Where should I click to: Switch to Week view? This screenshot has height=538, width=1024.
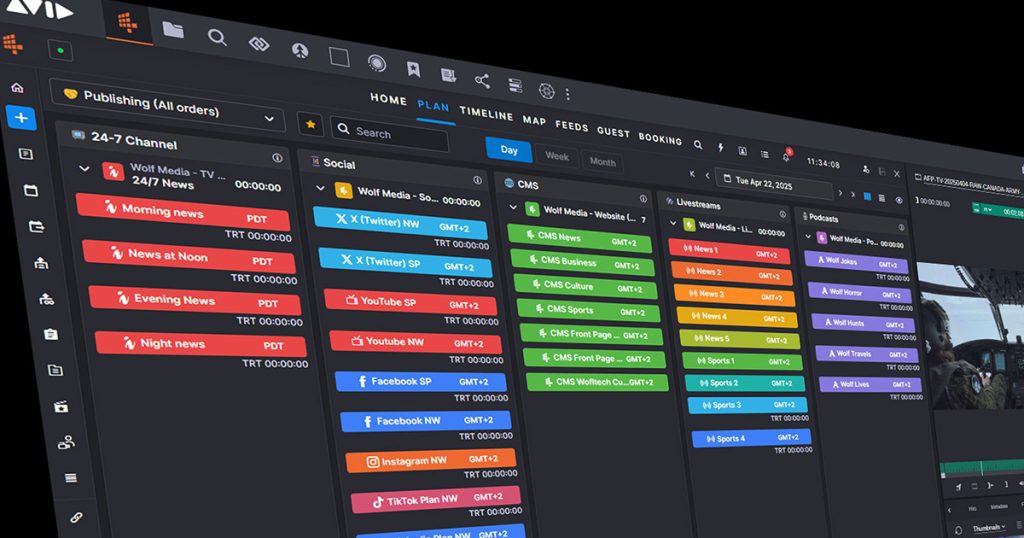557,156
